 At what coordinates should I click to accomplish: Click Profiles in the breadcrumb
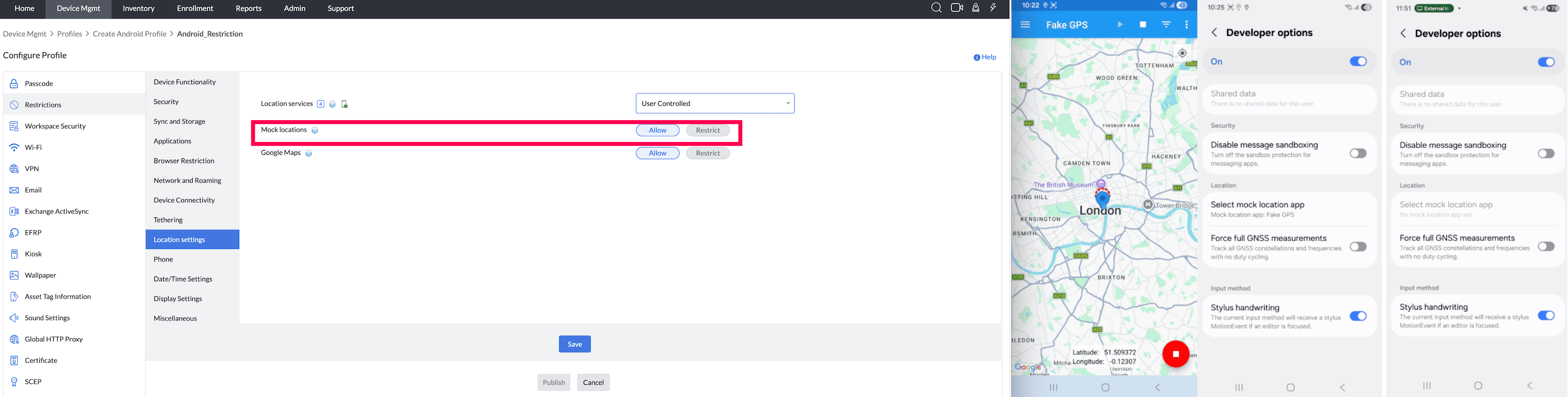click(x=69, y=34)
